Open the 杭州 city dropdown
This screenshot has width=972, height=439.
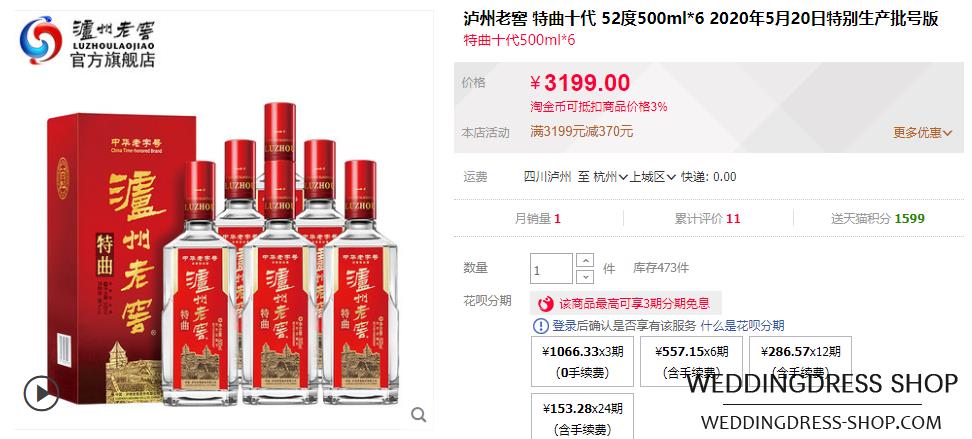click(611, 177)
